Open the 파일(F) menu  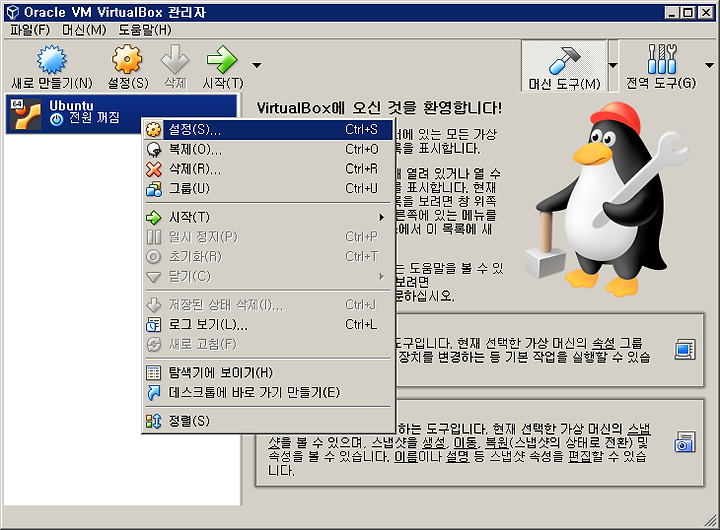tap(30, 30)
